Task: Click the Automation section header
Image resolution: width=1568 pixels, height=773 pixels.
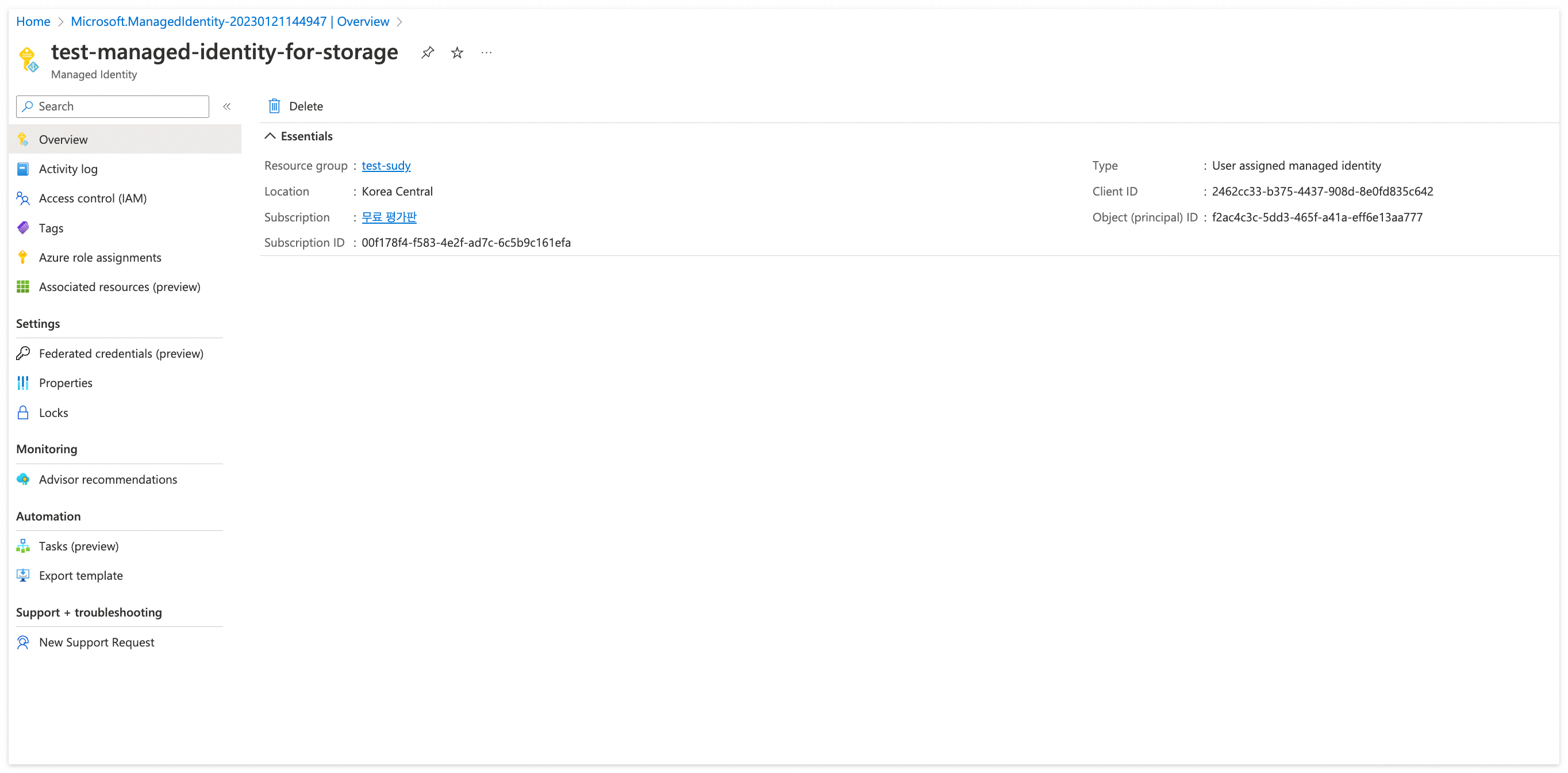Action: (x=48, y=516)
